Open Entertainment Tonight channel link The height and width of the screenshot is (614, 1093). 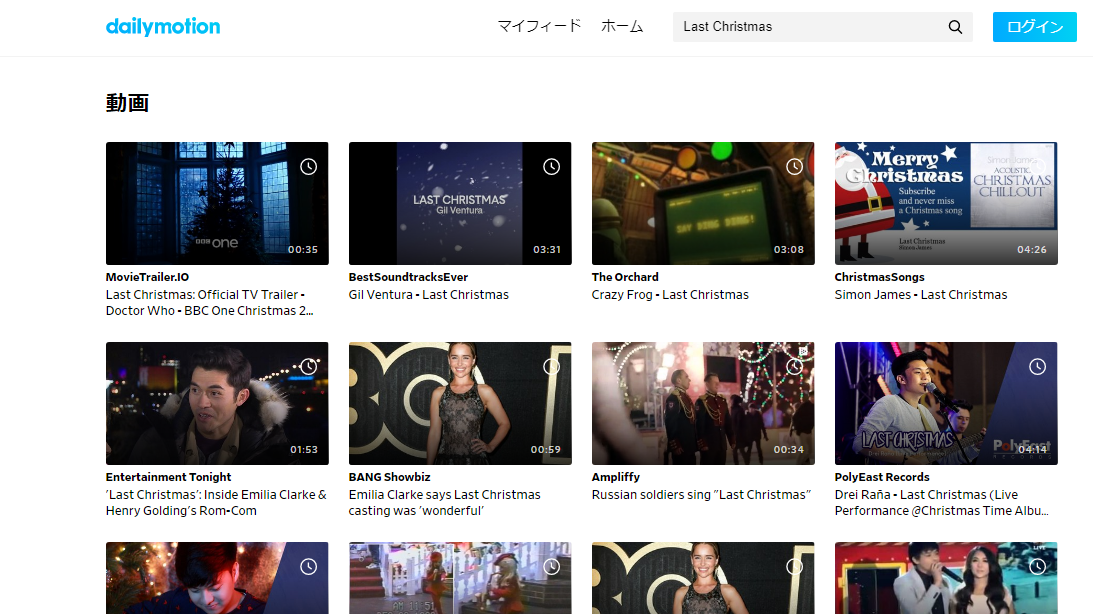click(168, 477)
